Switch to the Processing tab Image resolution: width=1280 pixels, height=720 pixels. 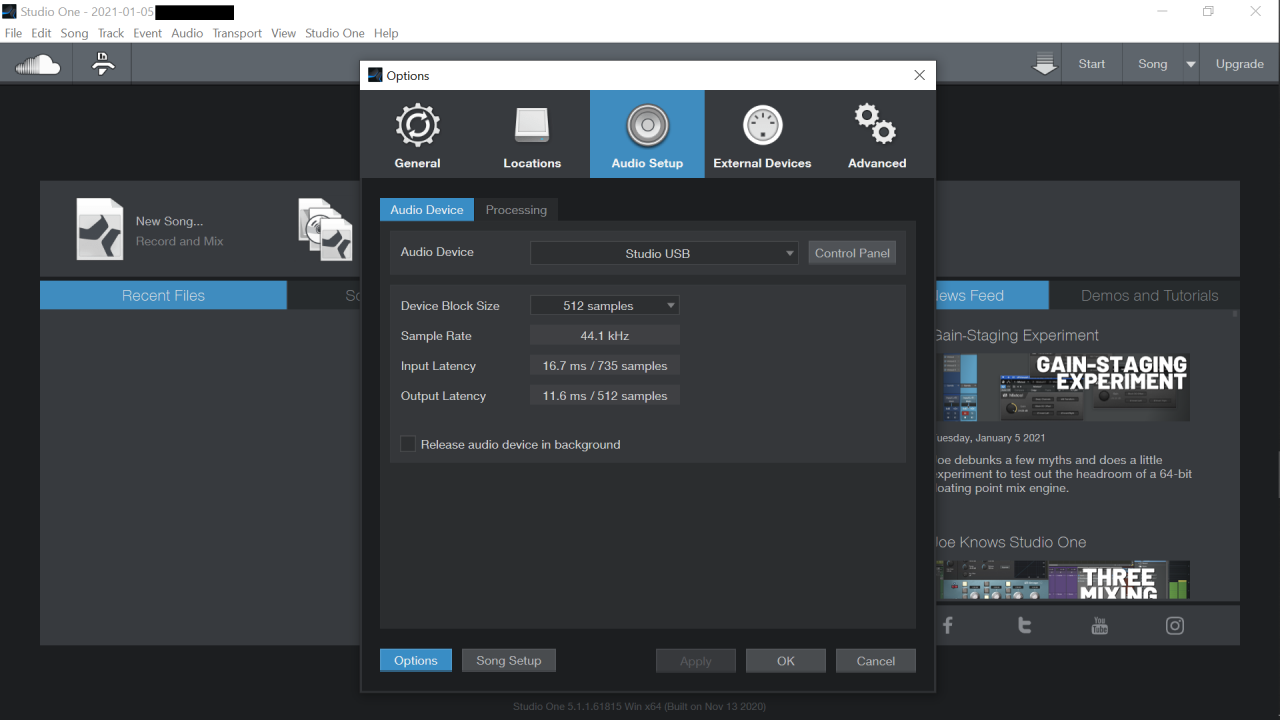pyautogui.click(x=516, y=210)
